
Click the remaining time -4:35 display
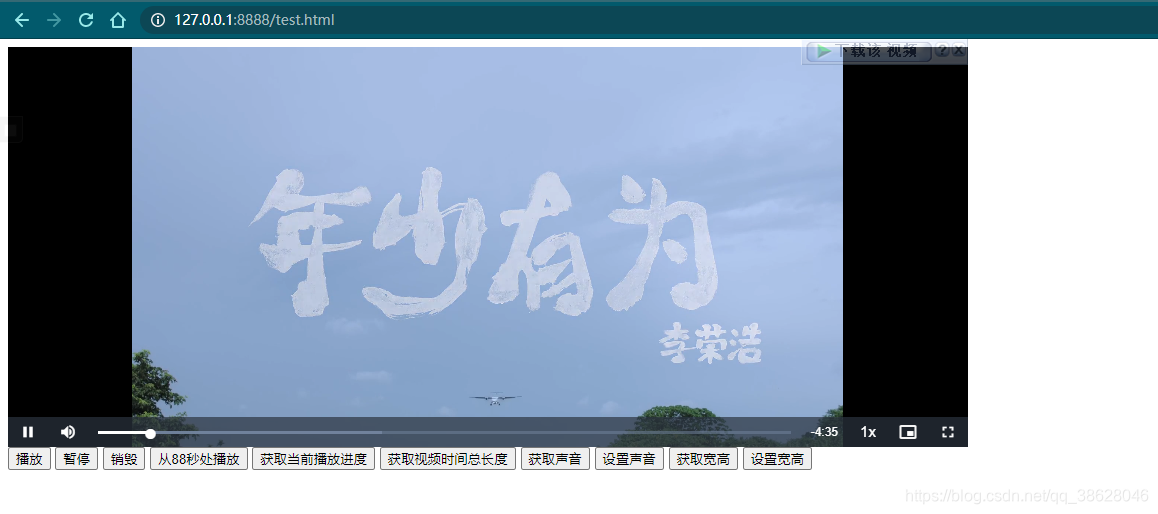(x=823, y=433)
